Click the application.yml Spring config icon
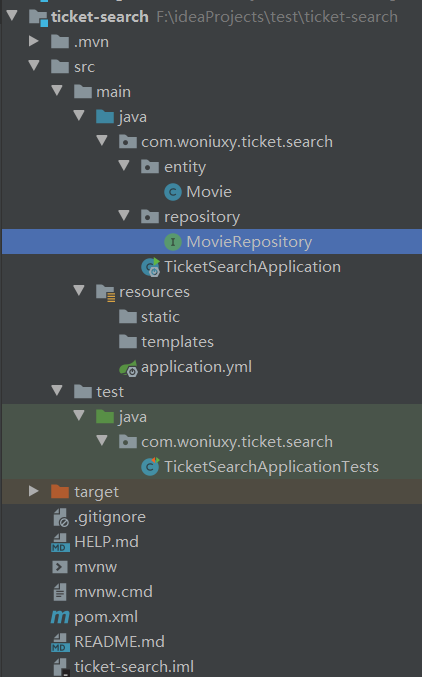 coord(128,368)
